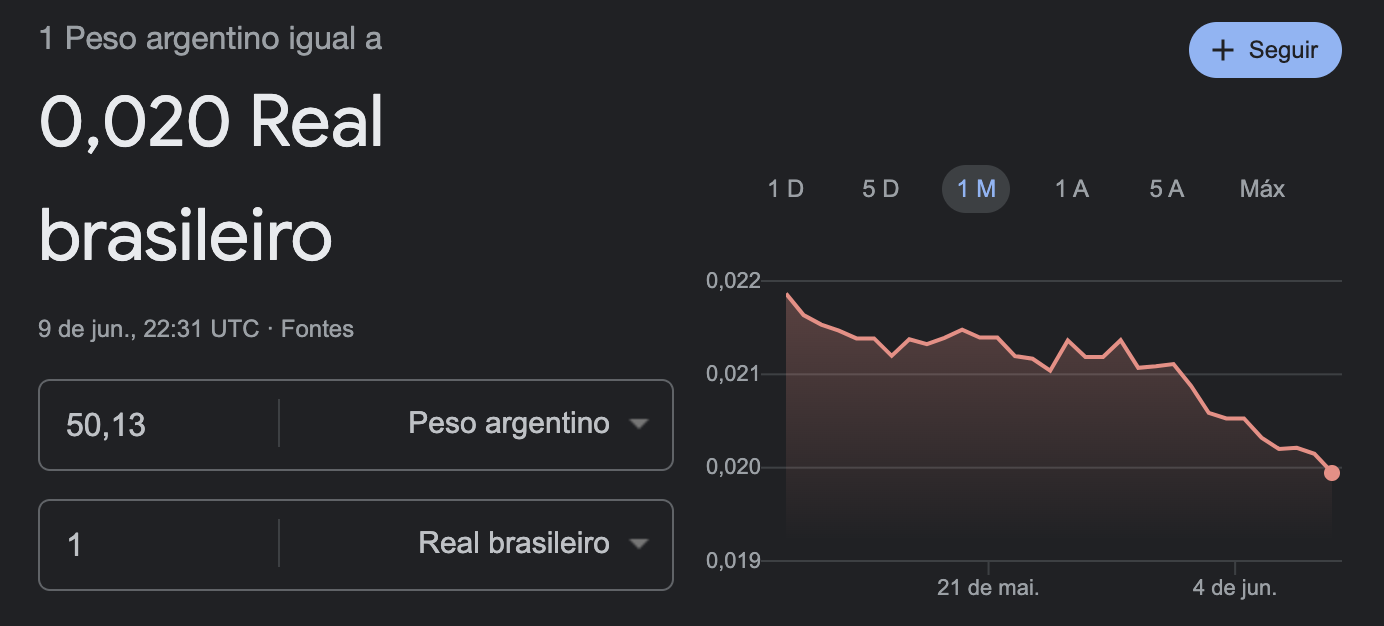Image resolution: width=1384 pixels, height=626 pixels.
Task: Click the plus icon on Seguir button
Action: [x=1222, y=50]
